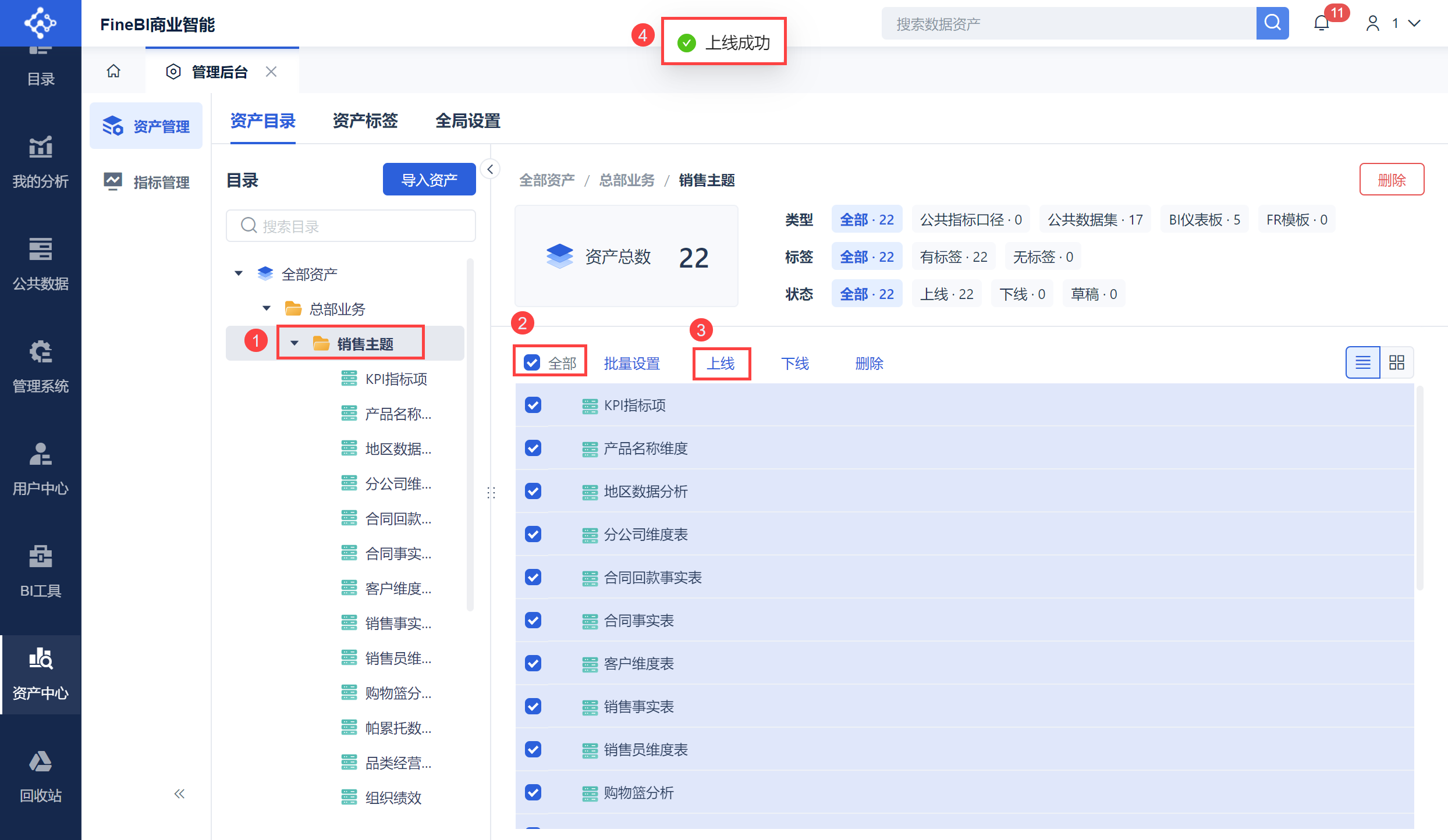Collapse the 销售主题 folder node
Viewport: 1448px width, 840px height.
point(294,343)
